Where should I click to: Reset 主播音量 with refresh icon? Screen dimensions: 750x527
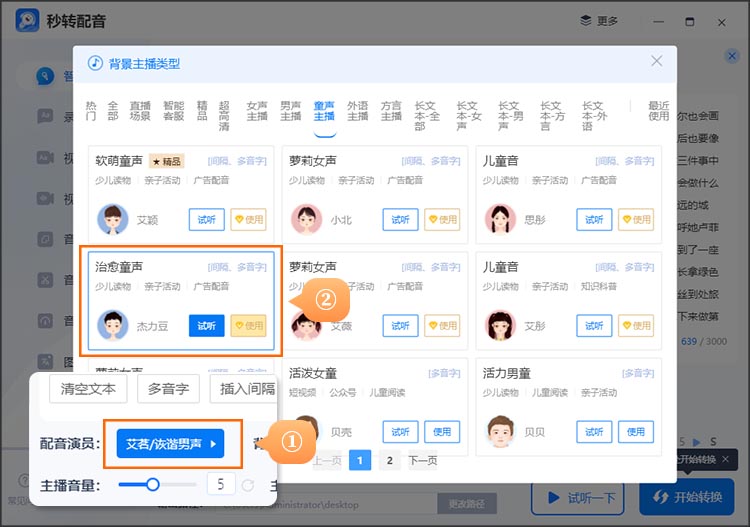tap(248, 485)
